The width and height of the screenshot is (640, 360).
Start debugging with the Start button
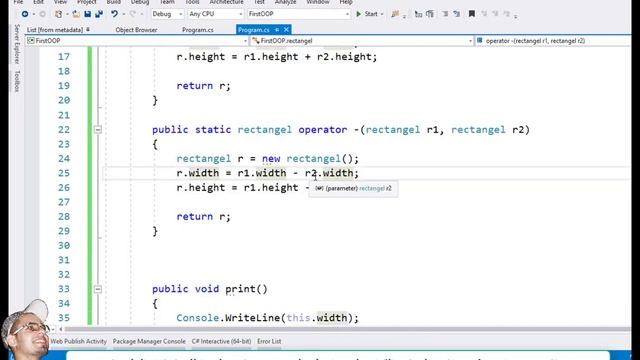click(x=367, y=14)
